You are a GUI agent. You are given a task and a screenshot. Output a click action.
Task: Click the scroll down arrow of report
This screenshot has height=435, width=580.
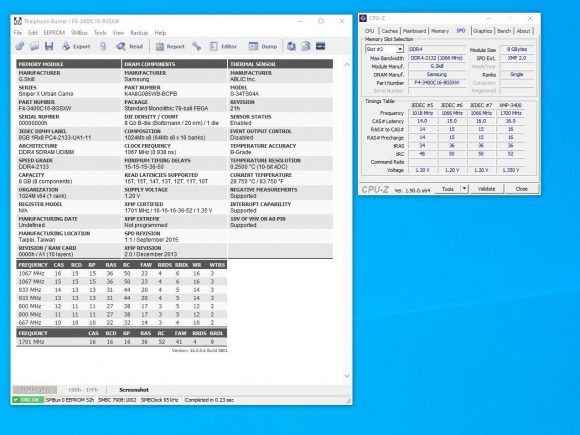pos(347,375)
